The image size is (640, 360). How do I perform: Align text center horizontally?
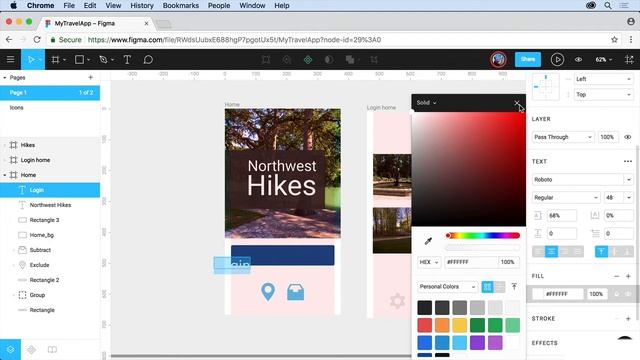(551, 251)
